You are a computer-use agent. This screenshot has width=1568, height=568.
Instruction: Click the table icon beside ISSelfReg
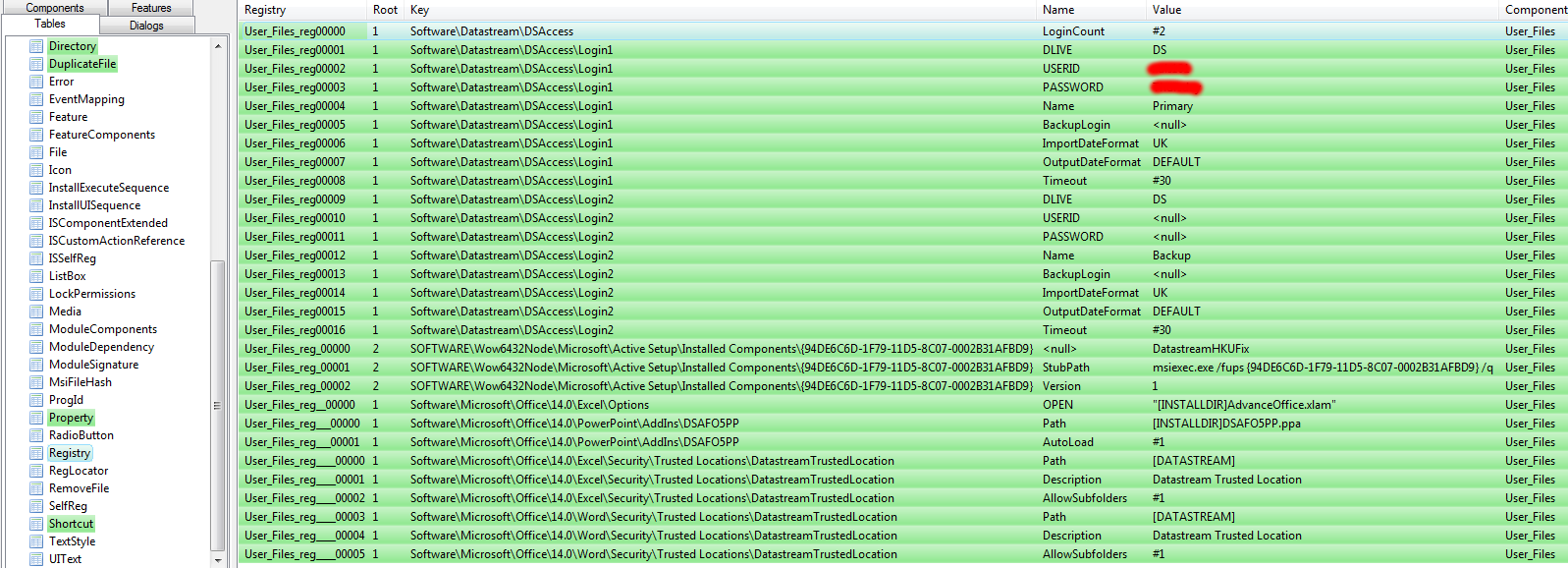[x=36, y=258]
